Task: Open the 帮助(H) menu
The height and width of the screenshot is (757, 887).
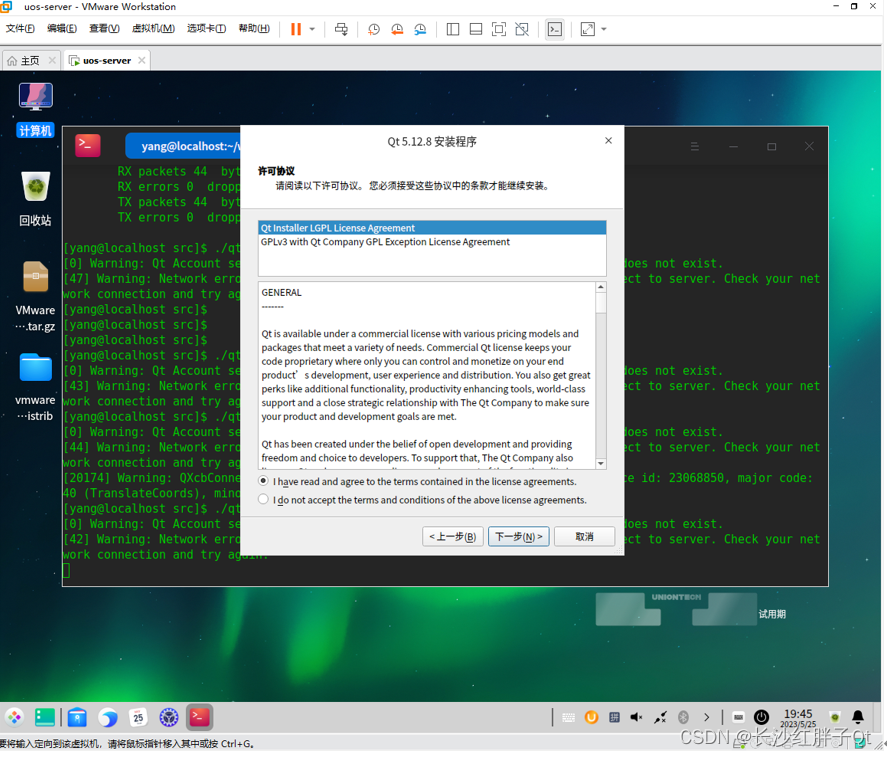Action: pos(254,28)
